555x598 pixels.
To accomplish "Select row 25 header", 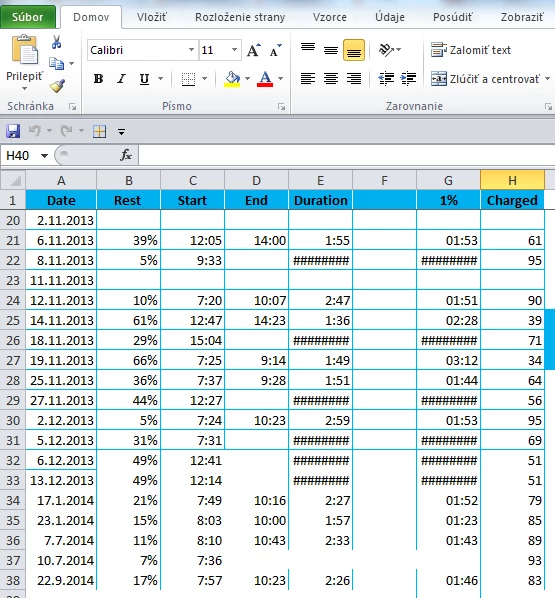I will [13, 320].
